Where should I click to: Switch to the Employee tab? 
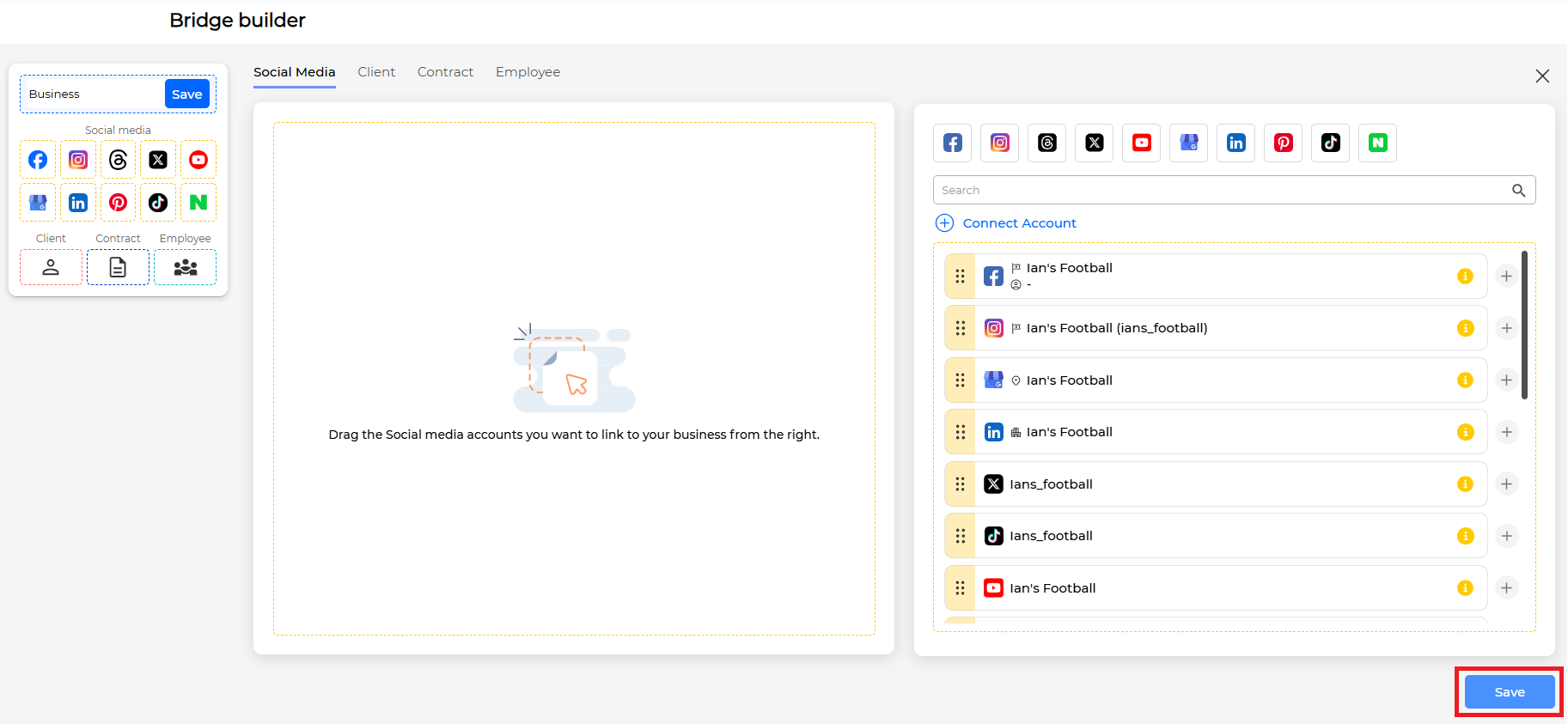pyautogui.click(x=528, y=72)
